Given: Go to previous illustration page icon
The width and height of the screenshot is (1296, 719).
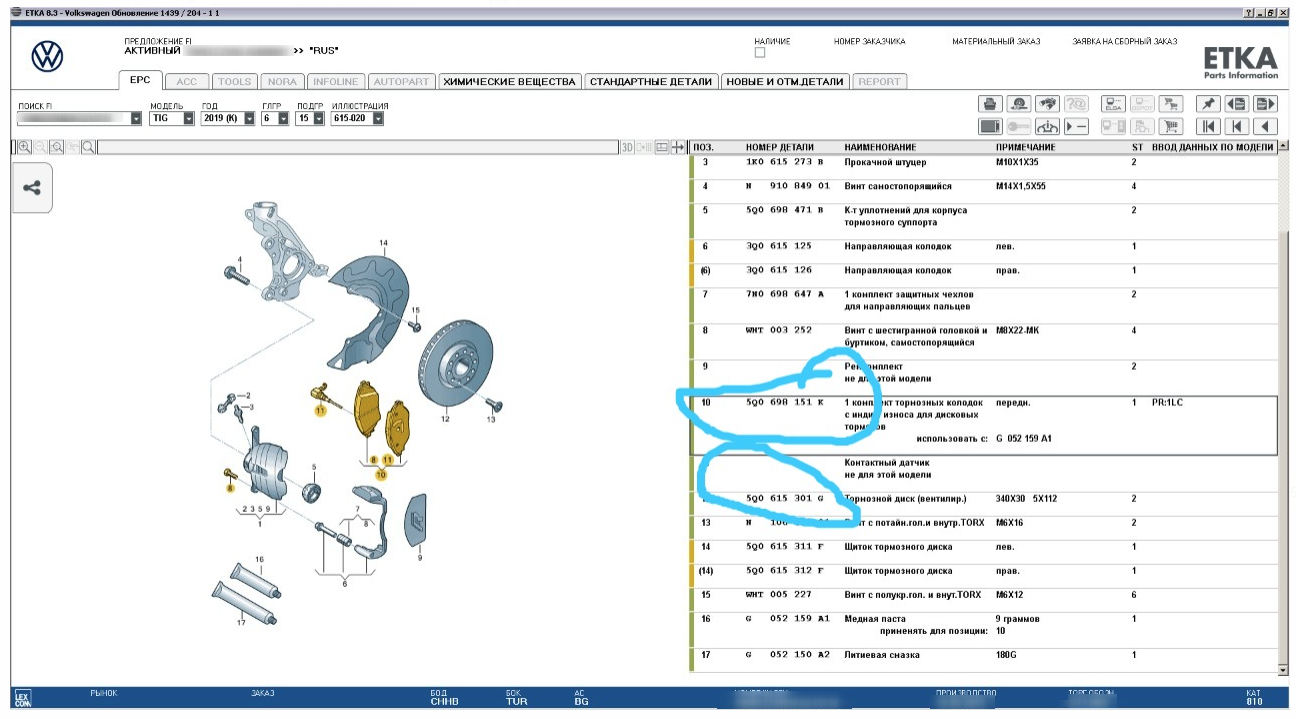Looking at the screenshot, I should pos(1237,104).
